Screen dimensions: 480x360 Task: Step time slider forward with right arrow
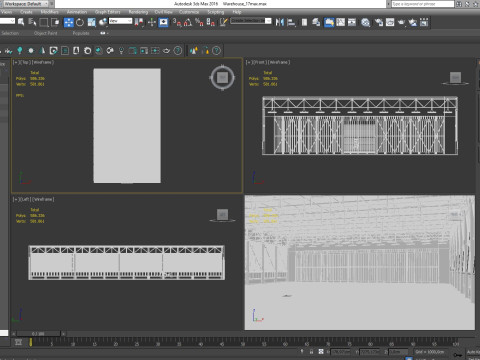(63, 334)
